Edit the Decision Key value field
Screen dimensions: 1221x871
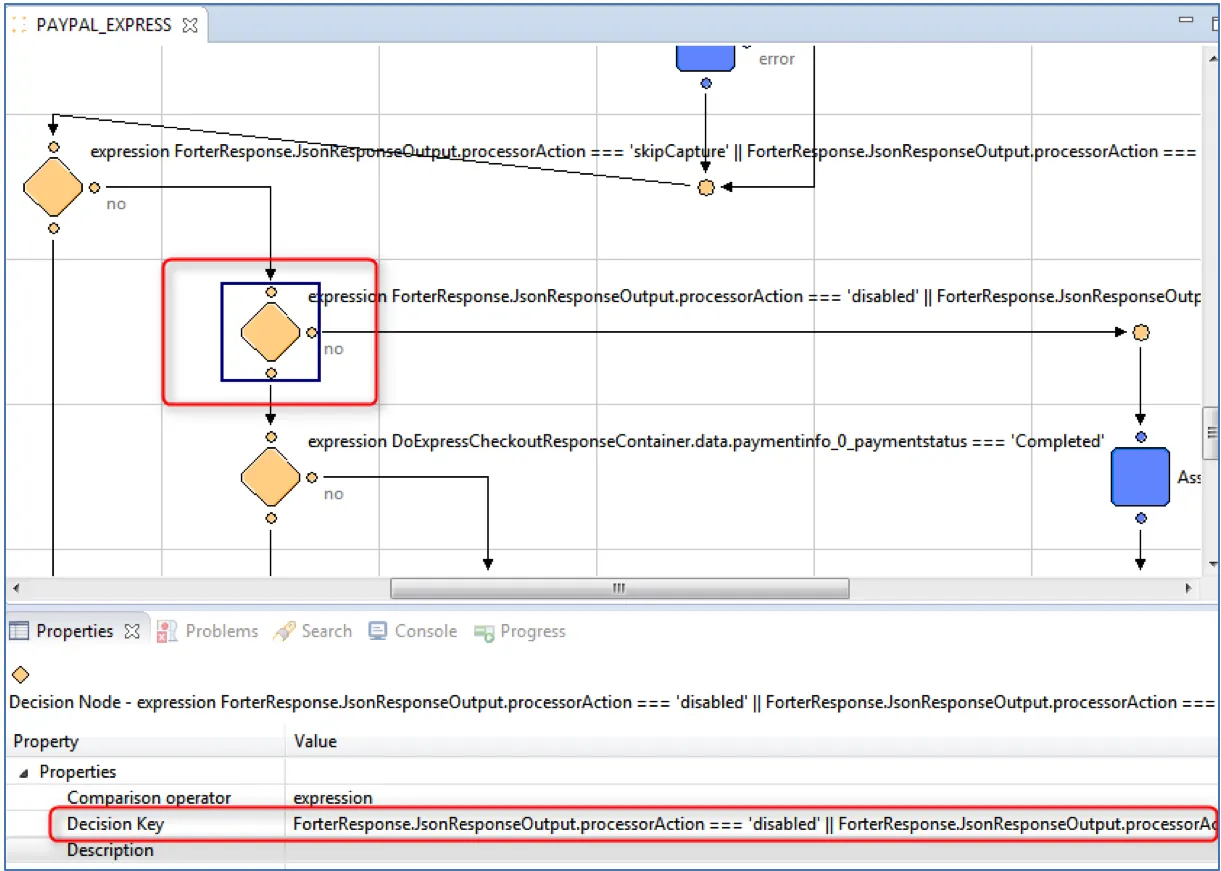point(754,824)
